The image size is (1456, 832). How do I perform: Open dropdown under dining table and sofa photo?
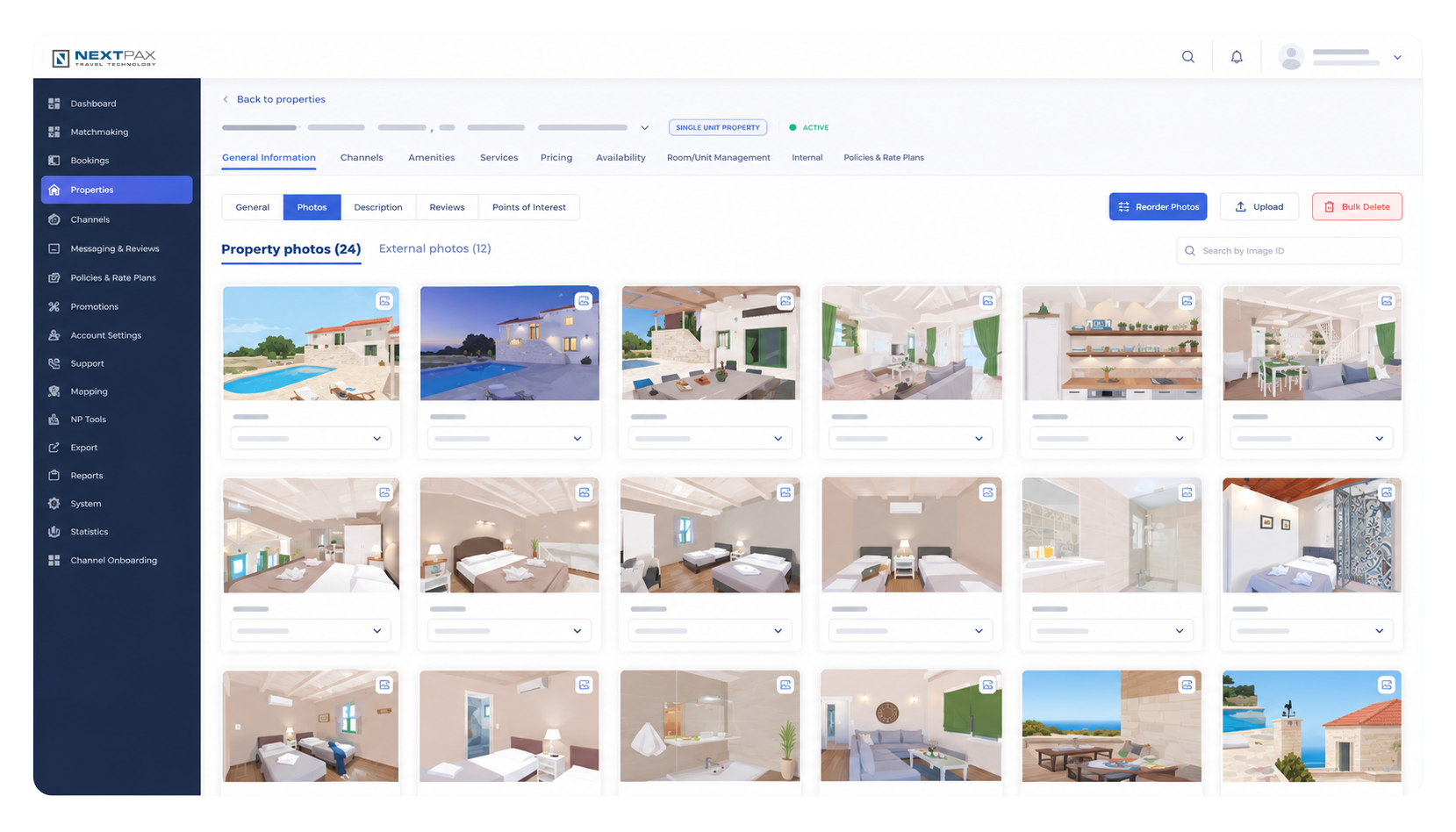(x=1311, y=438)
